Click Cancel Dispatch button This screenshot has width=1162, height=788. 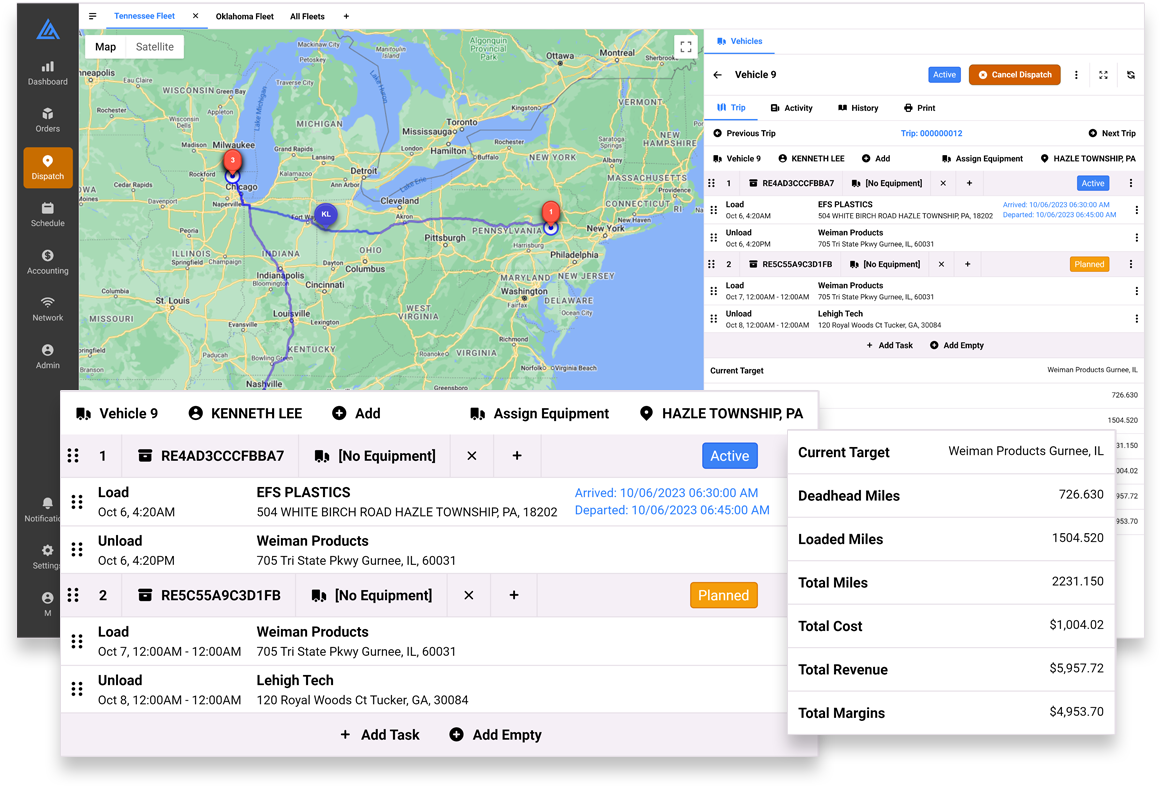coord(1015,75)
